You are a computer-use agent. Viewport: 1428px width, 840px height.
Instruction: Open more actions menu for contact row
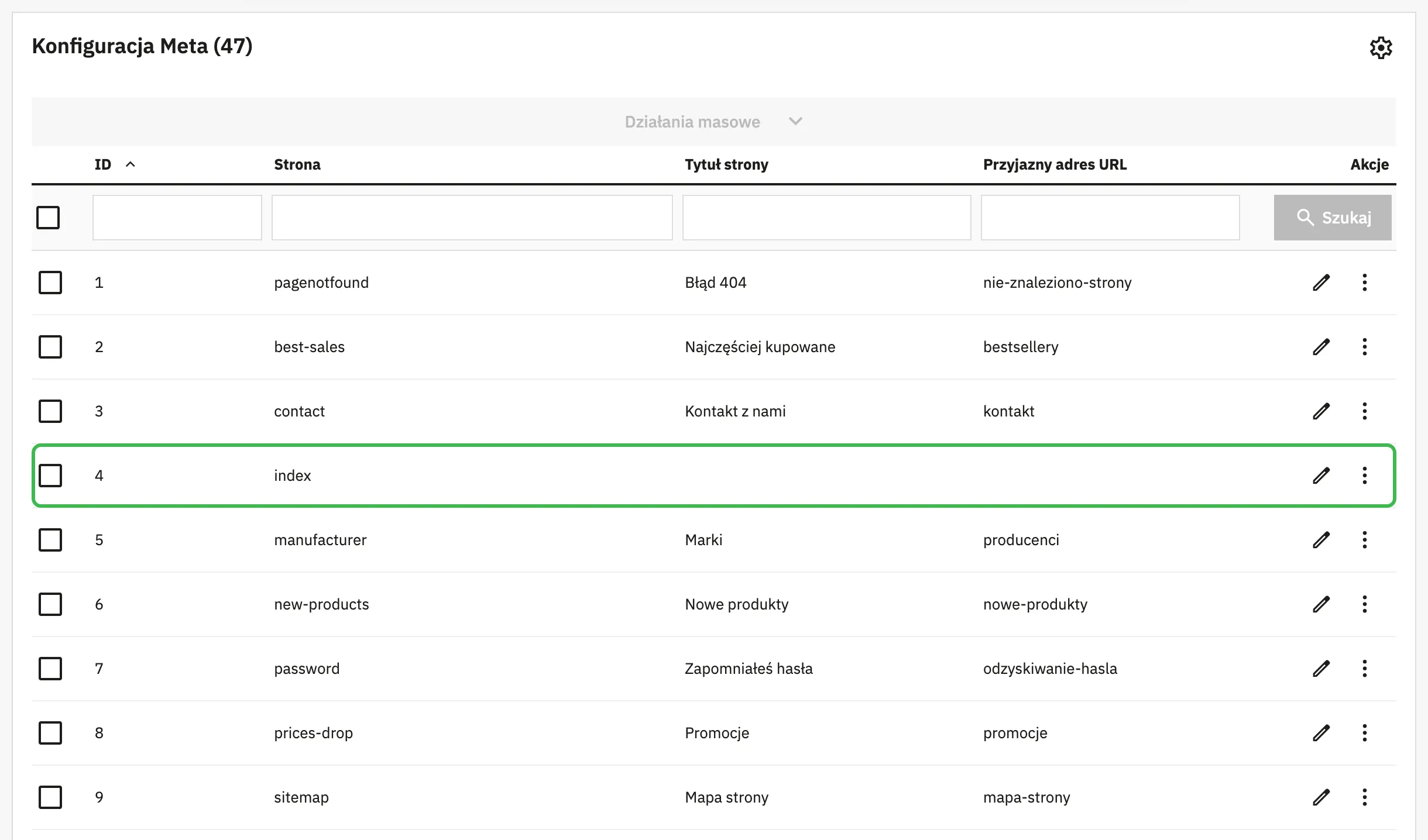point(1365,411)
